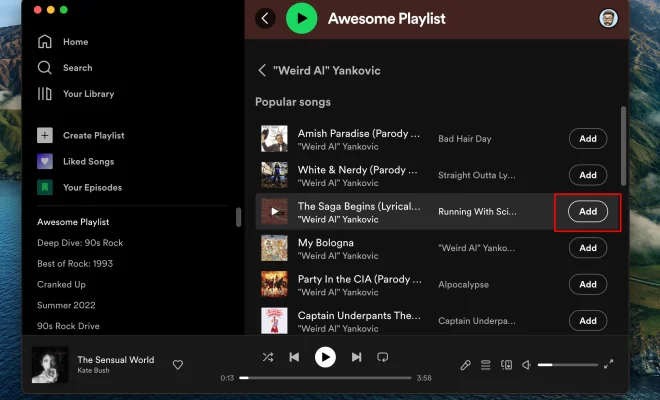The image size is (660, 400).
Task: Click Captain Underpants album thumbnail
Action: [x=274, y=321]
